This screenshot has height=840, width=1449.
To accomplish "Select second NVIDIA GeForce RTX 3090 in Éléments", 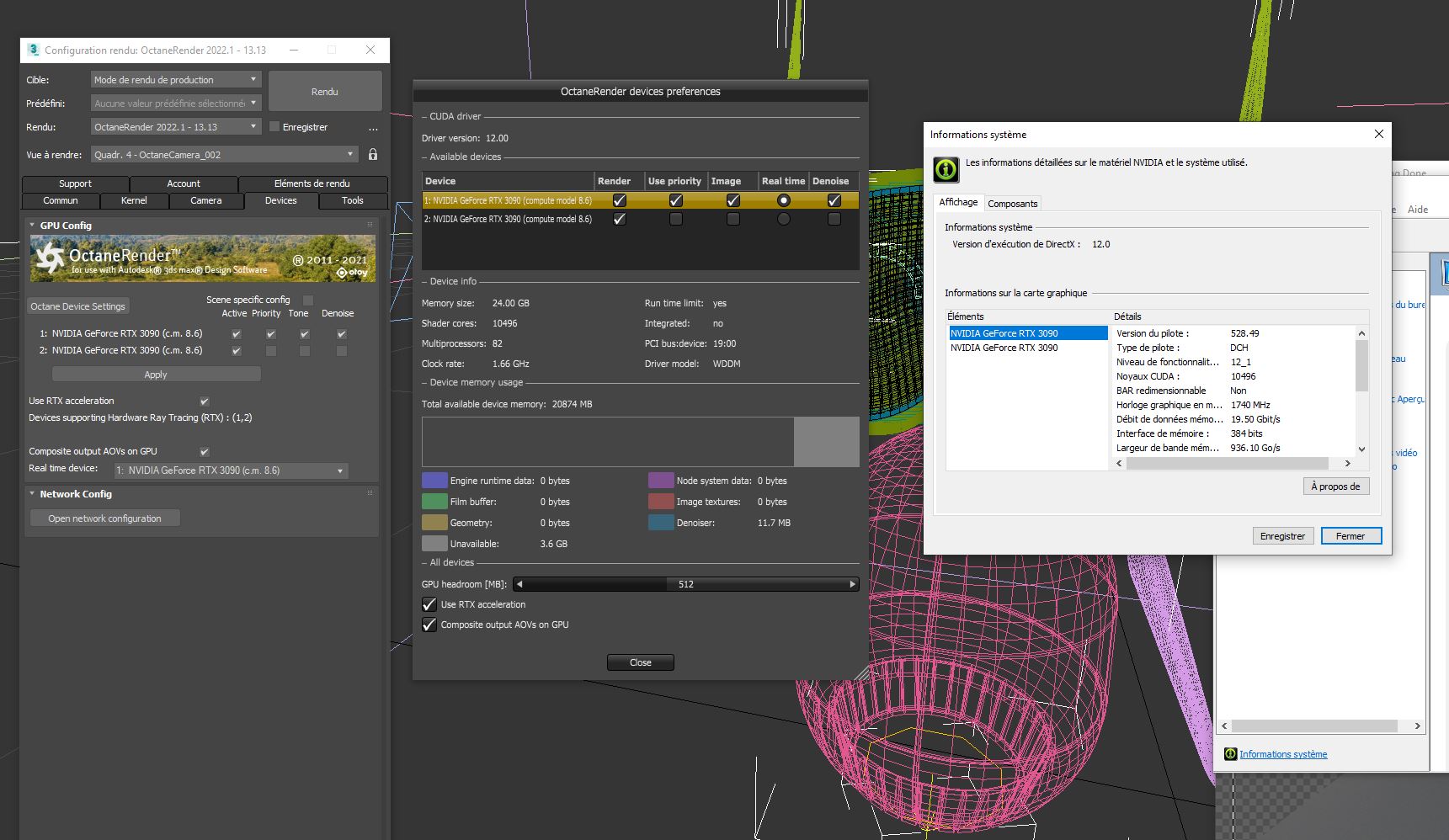I will pos(1004,348).
